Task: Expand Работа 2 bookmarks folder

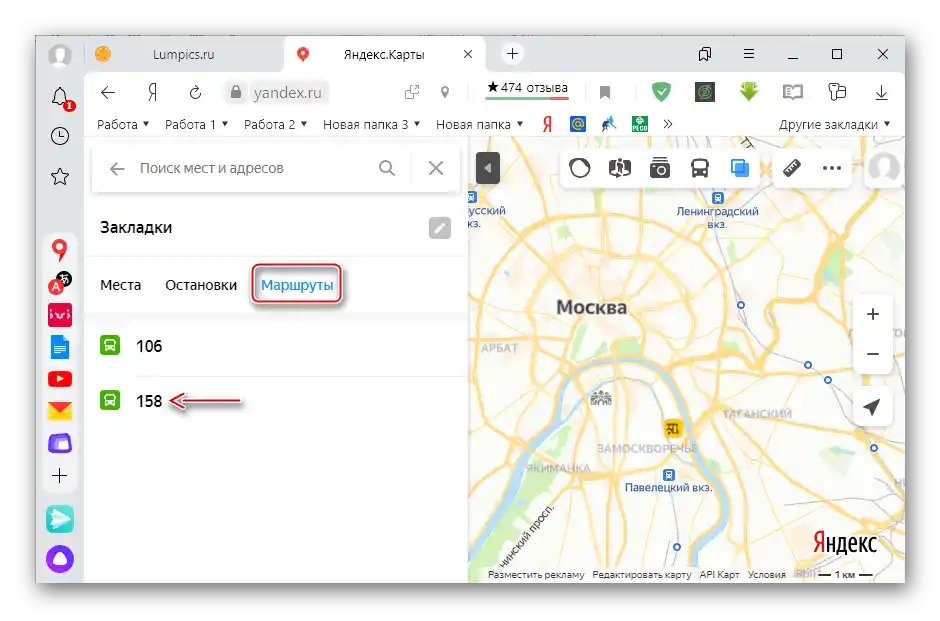Action: coord(276,124)
